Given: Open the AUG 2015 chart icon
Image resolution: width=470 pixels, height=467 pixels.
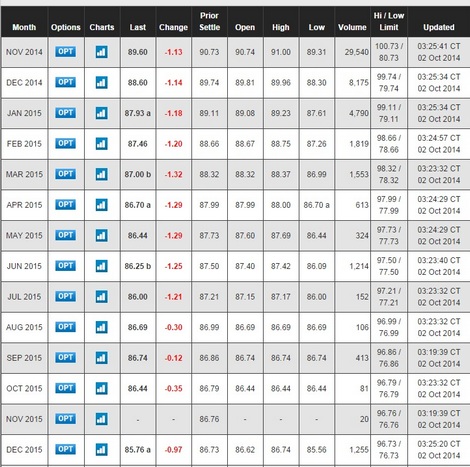Looking at the screenshot, I should point(101,327).
